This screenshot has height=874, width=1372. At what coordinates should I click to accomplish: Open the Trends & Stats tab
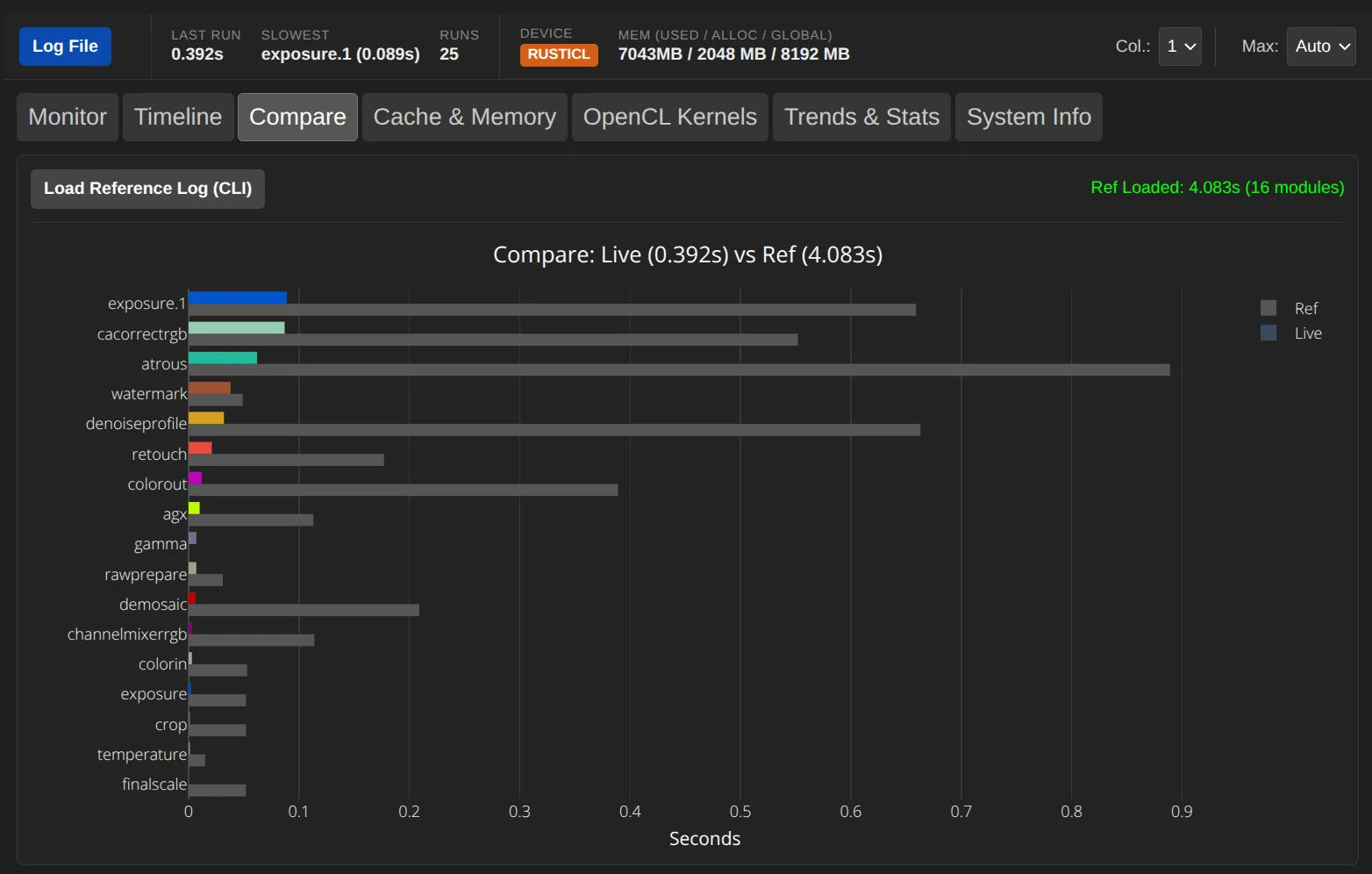pos(861,118)
